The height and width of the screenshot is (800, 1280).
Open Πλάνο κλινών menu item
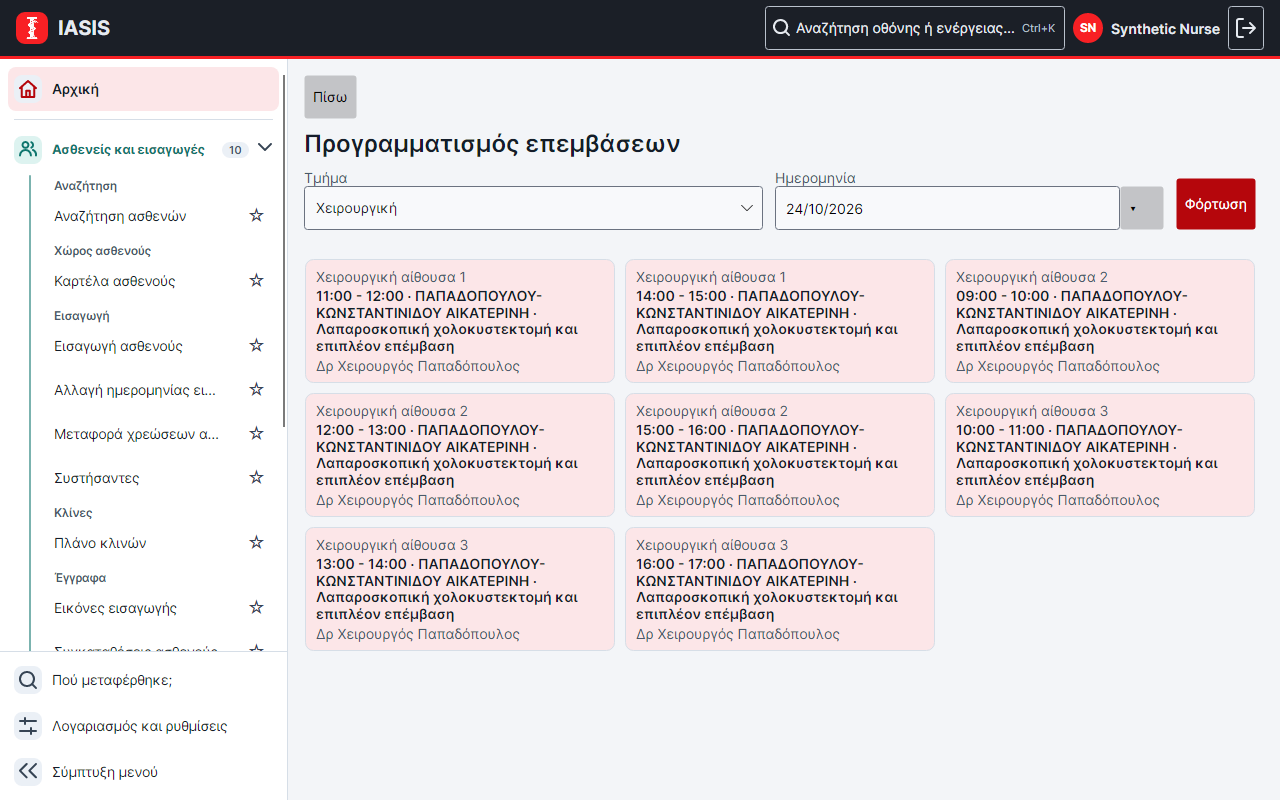tap(100, 543)
